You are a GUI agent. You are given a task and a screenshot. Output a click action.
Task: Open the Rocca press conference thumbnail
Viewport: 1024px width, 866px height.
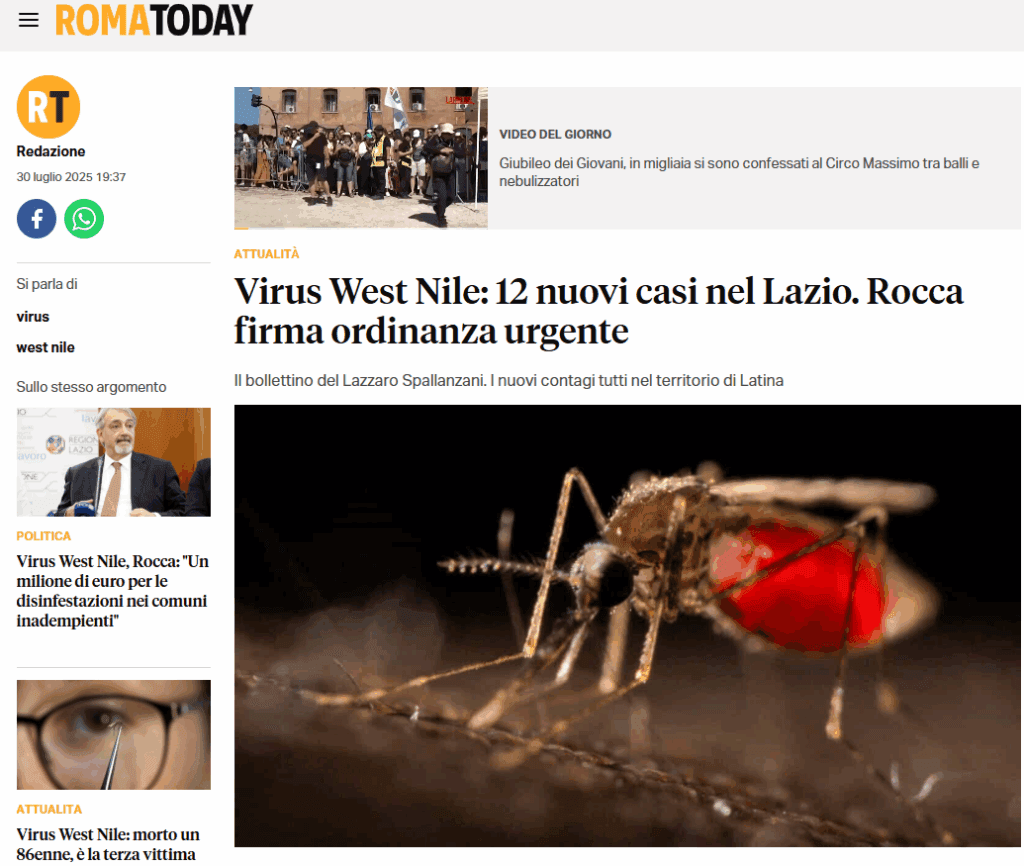114,462
